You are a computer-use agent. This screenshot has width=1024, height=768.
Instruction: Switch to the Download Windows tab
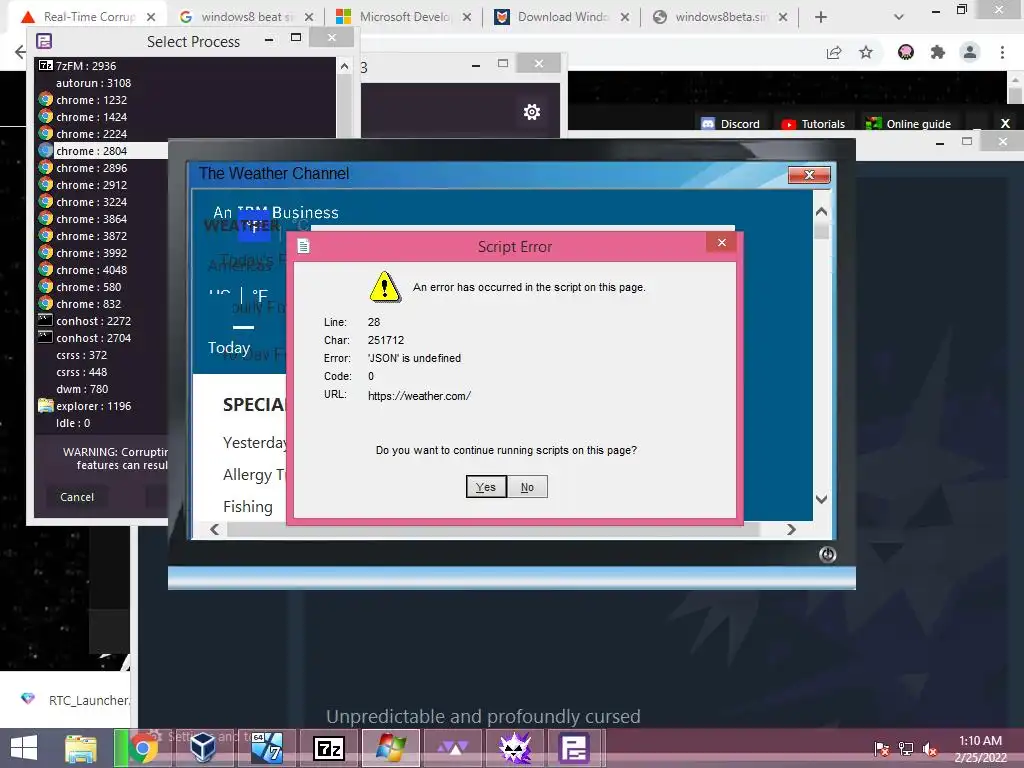click(x=563, y=17)
